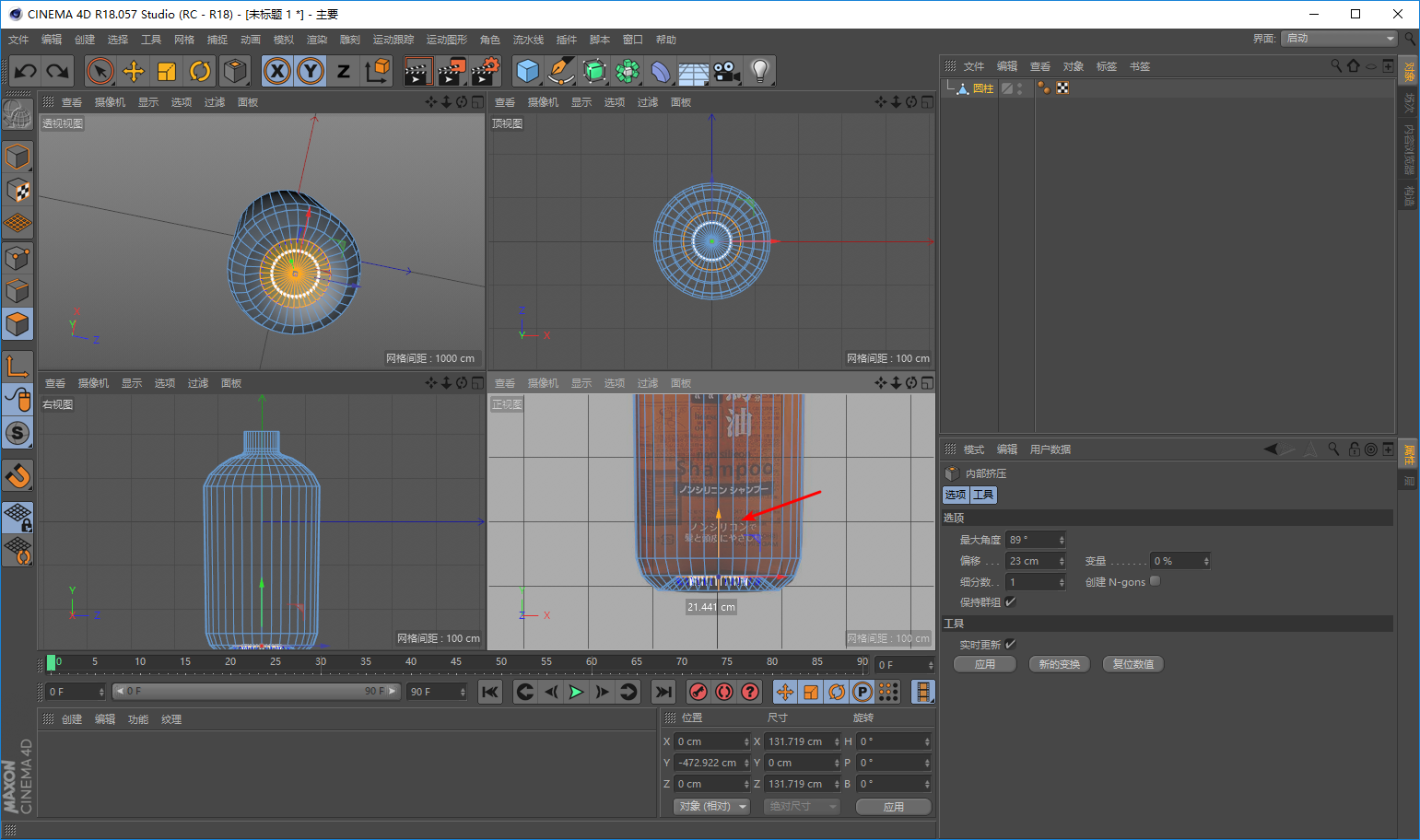
Task: Enable the 创建 N-gons checkbox
Action: pos(1156,581)
